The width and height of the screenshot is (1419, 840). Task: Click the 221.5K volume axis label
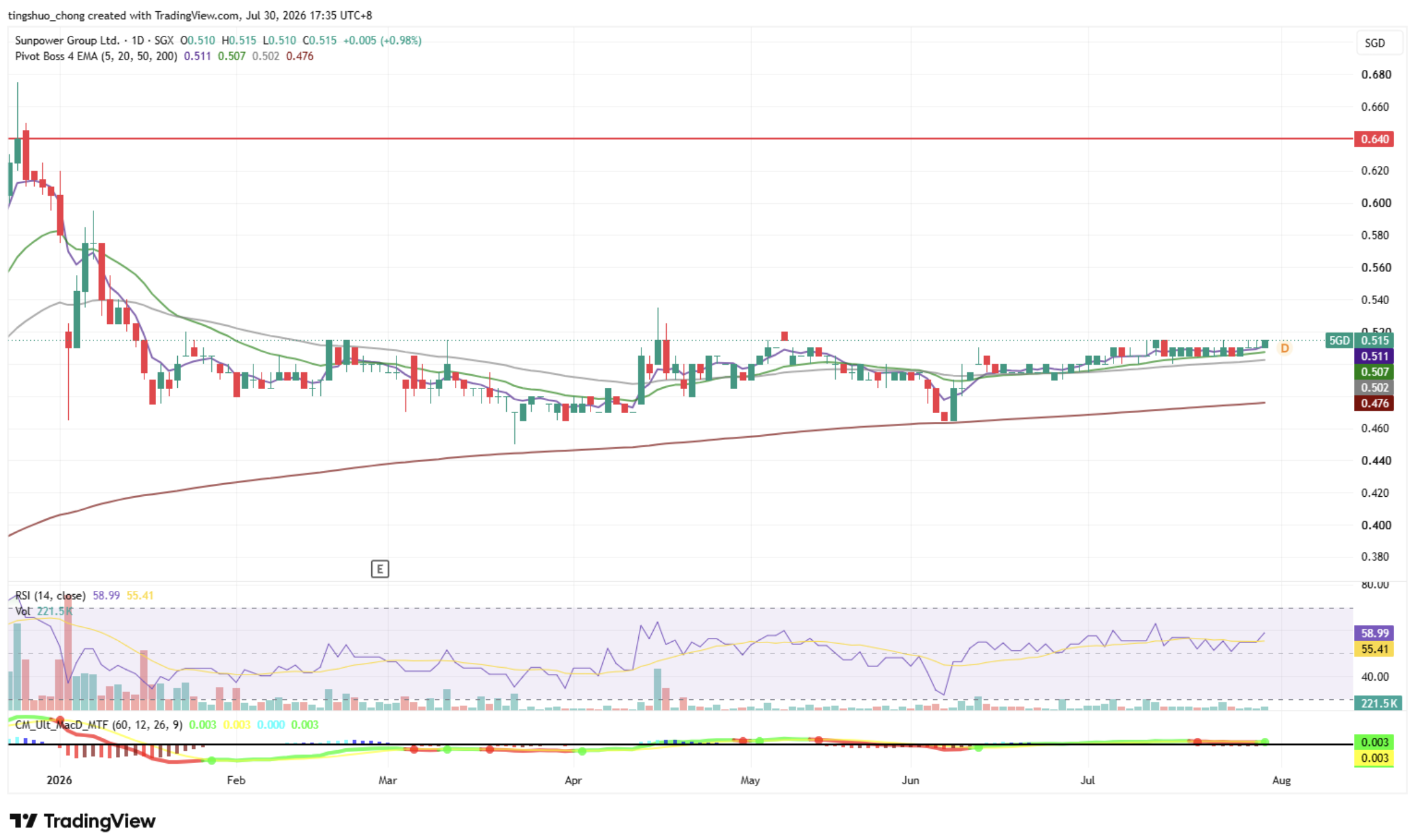(1378, 703)
